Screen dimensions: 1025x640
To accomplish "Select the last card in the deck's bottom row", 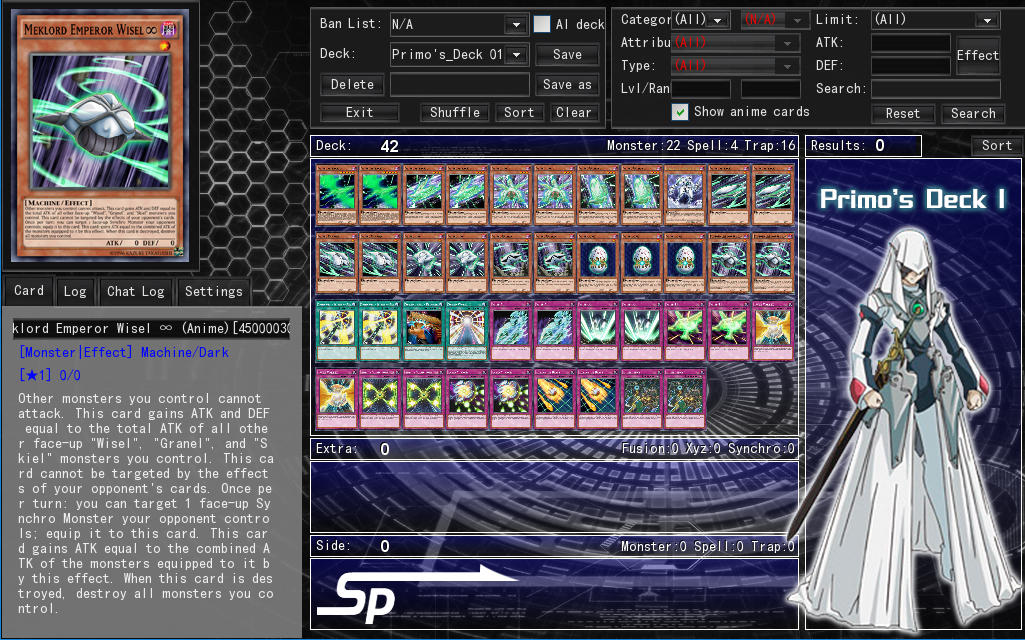I will 685,398.
